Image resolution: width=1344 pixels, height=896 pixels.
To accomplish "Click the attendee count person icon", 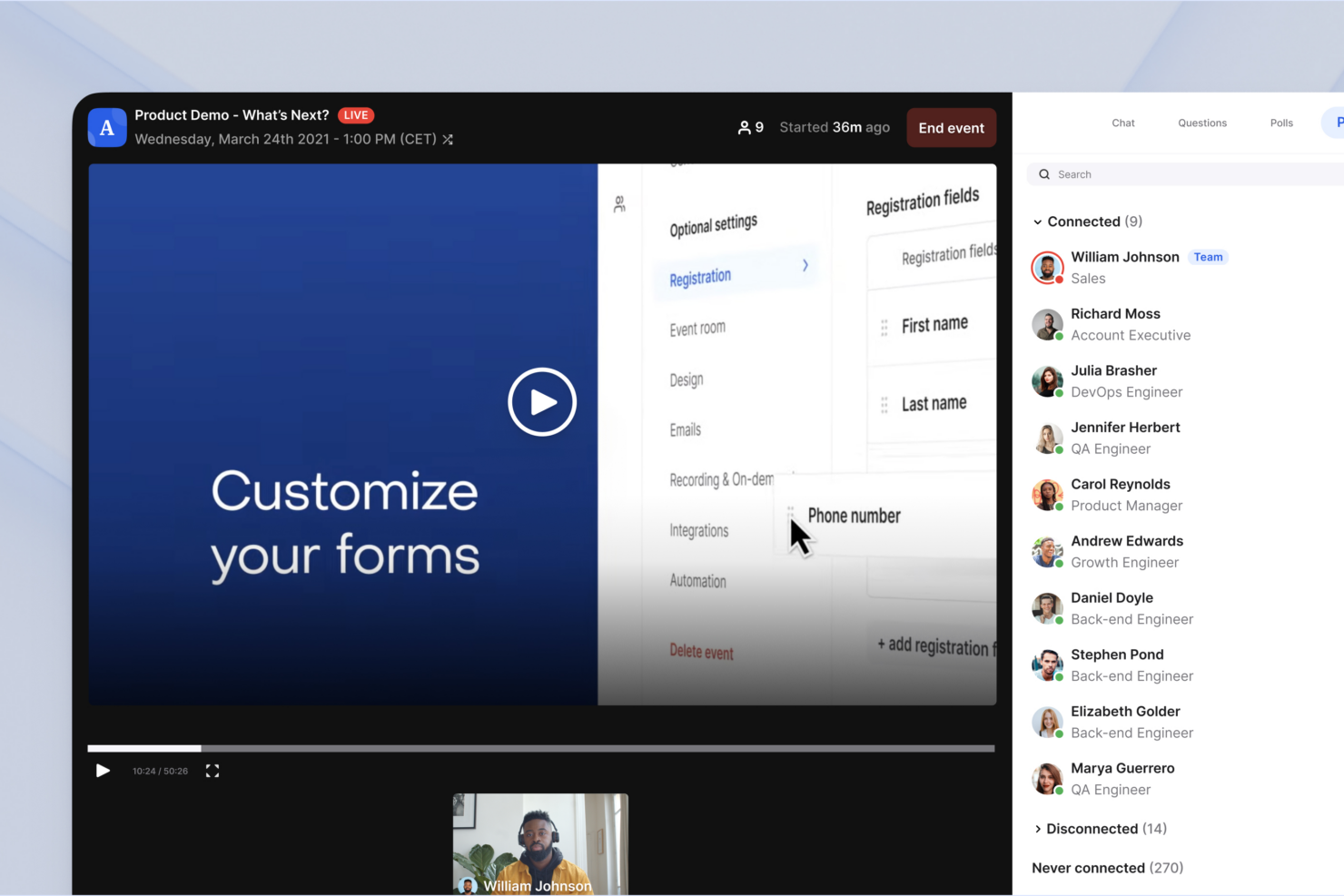I will (x=744, y=128).
